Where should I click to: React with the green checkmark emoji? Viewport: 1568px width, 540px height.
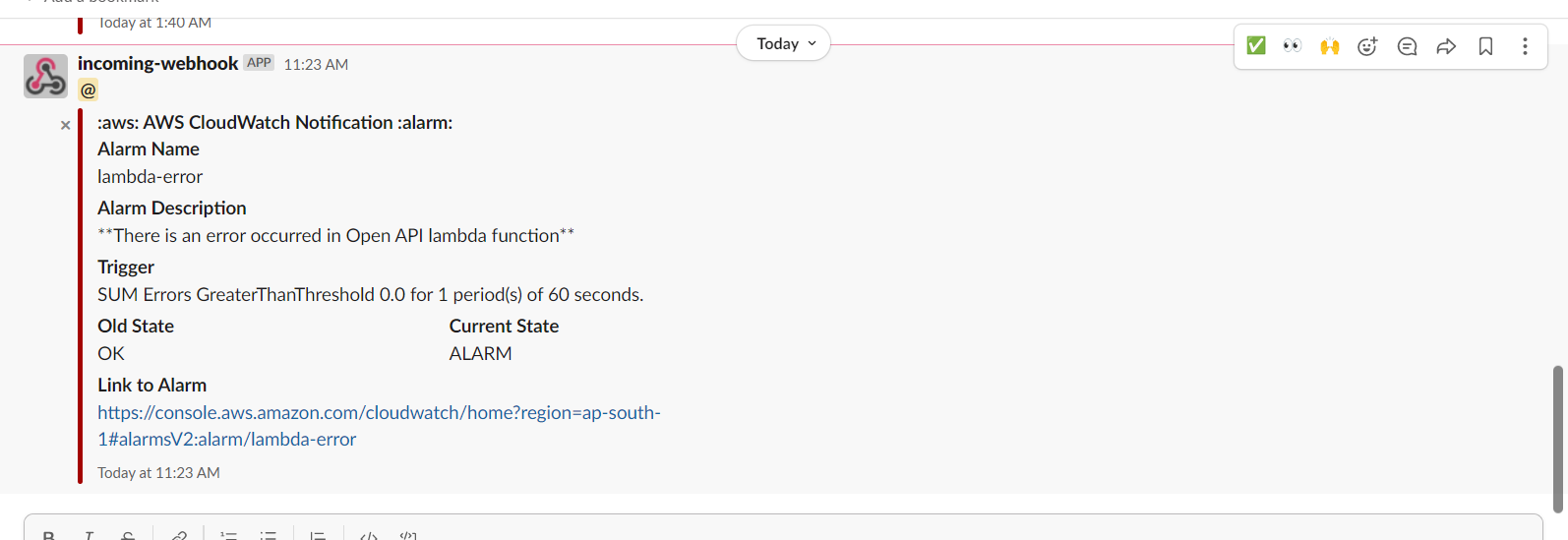pos(1256,46)
